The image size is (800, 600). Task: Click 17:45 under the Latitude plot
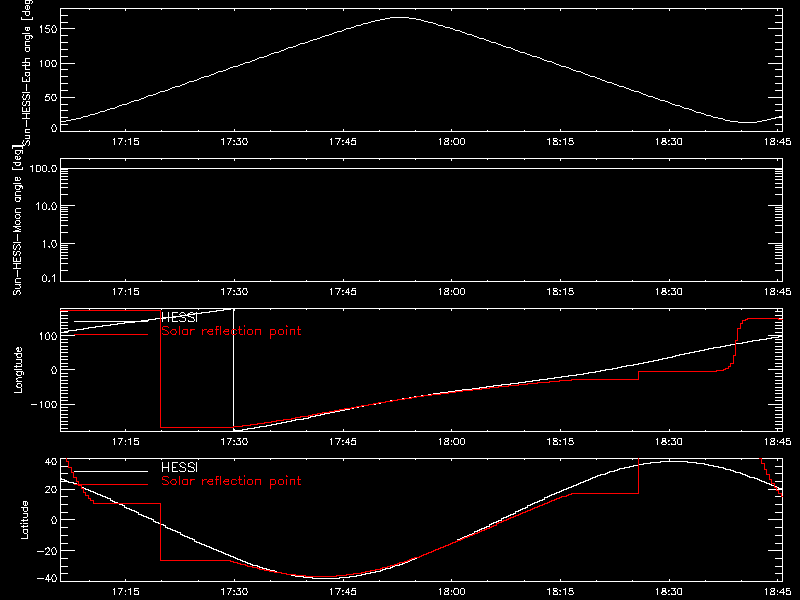click(x=343, y=591)
